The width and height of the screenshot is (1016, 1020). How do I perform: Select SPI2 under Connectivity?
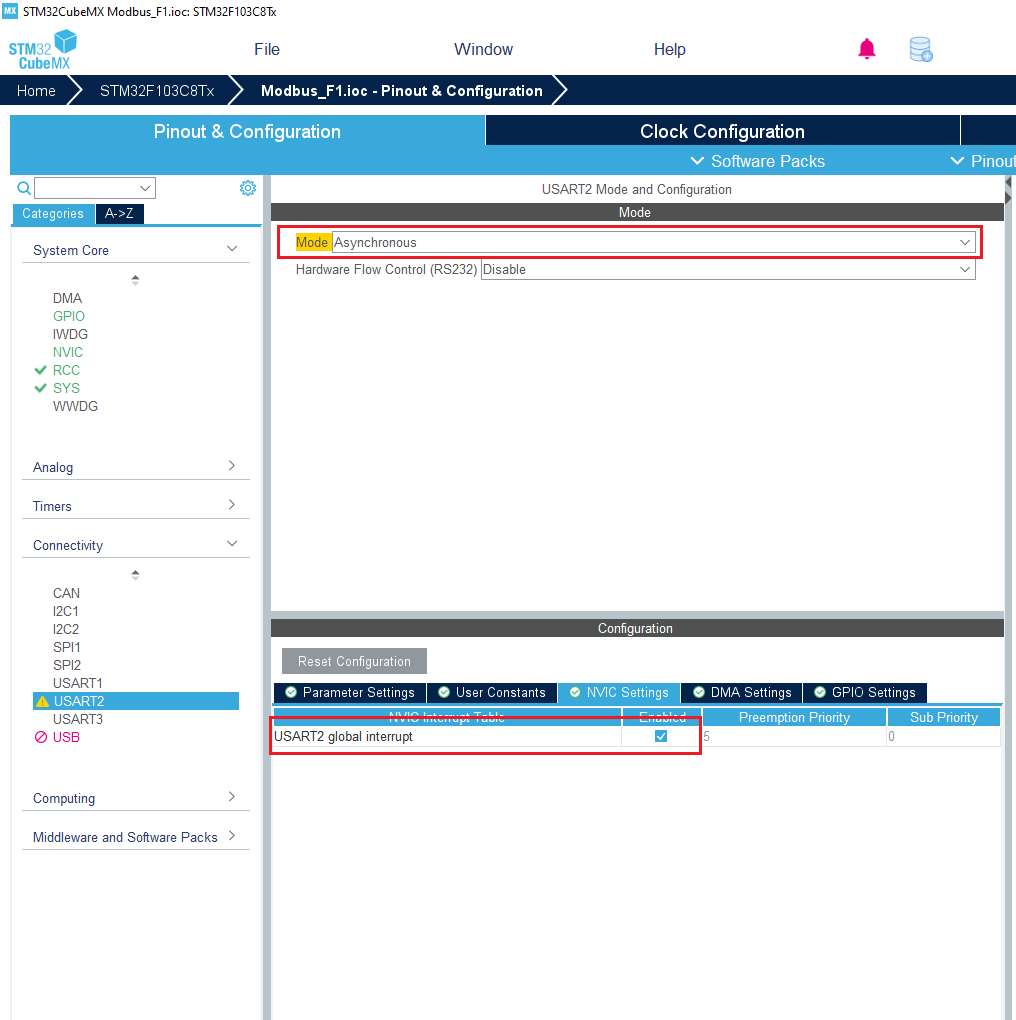point(67,665)
